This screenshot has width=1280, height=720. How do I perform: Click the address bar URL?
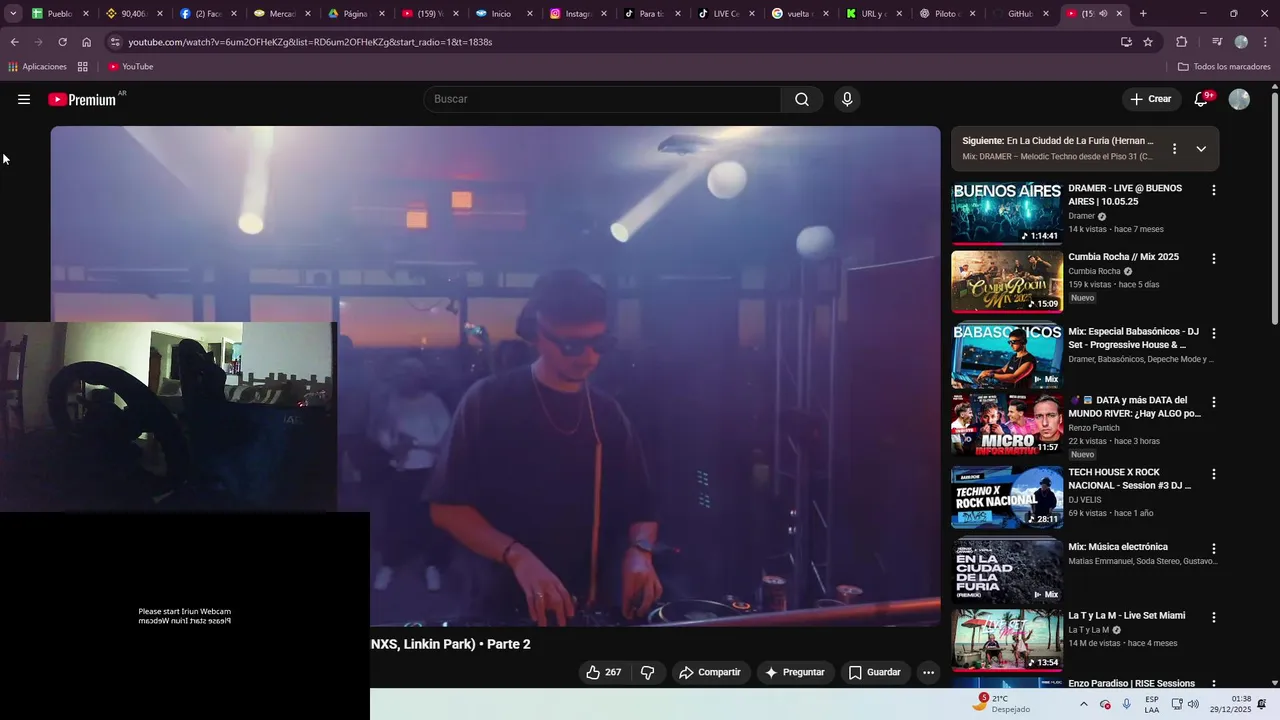click(310, 42)
